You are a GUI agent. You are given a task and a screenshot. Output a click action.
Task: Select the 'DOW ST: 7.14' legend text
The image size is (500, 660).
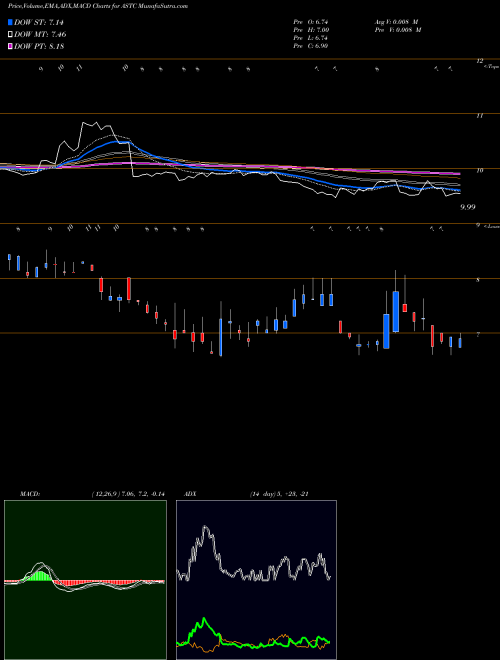coord(39,22)
